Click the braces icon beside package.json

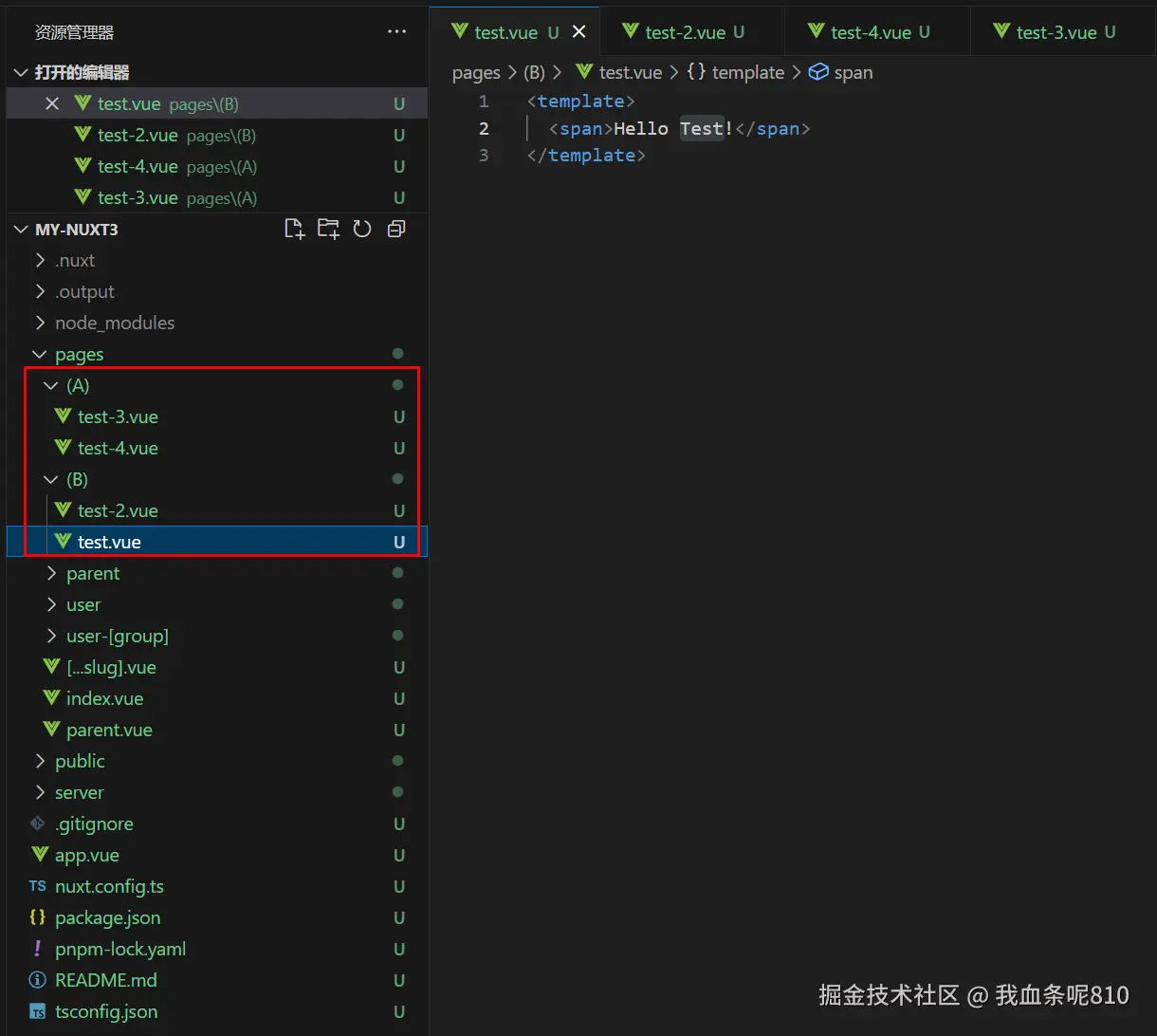point(37,917)
